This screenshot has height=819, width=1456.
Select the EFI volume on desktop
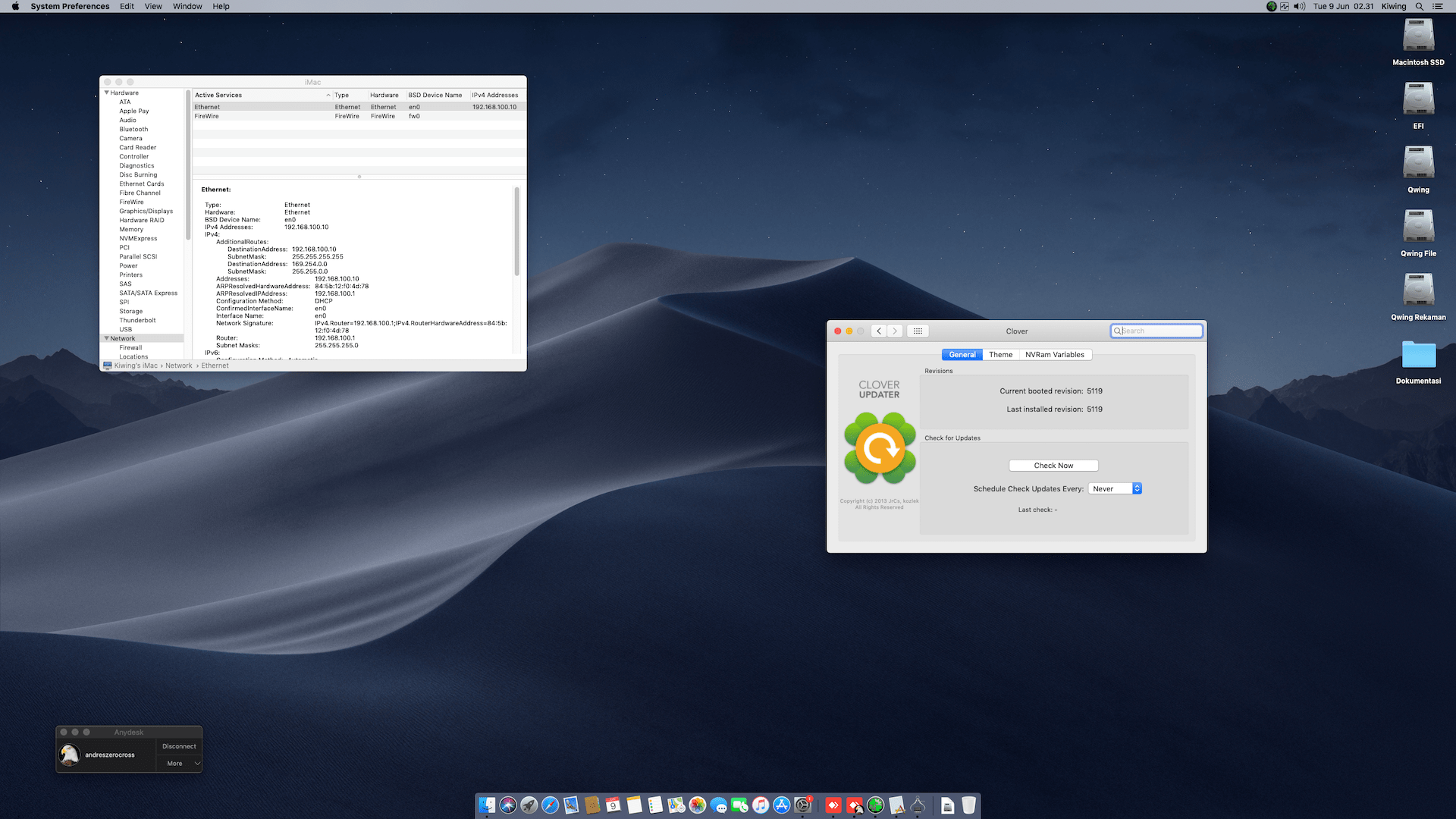click(x=1418, y=106)
